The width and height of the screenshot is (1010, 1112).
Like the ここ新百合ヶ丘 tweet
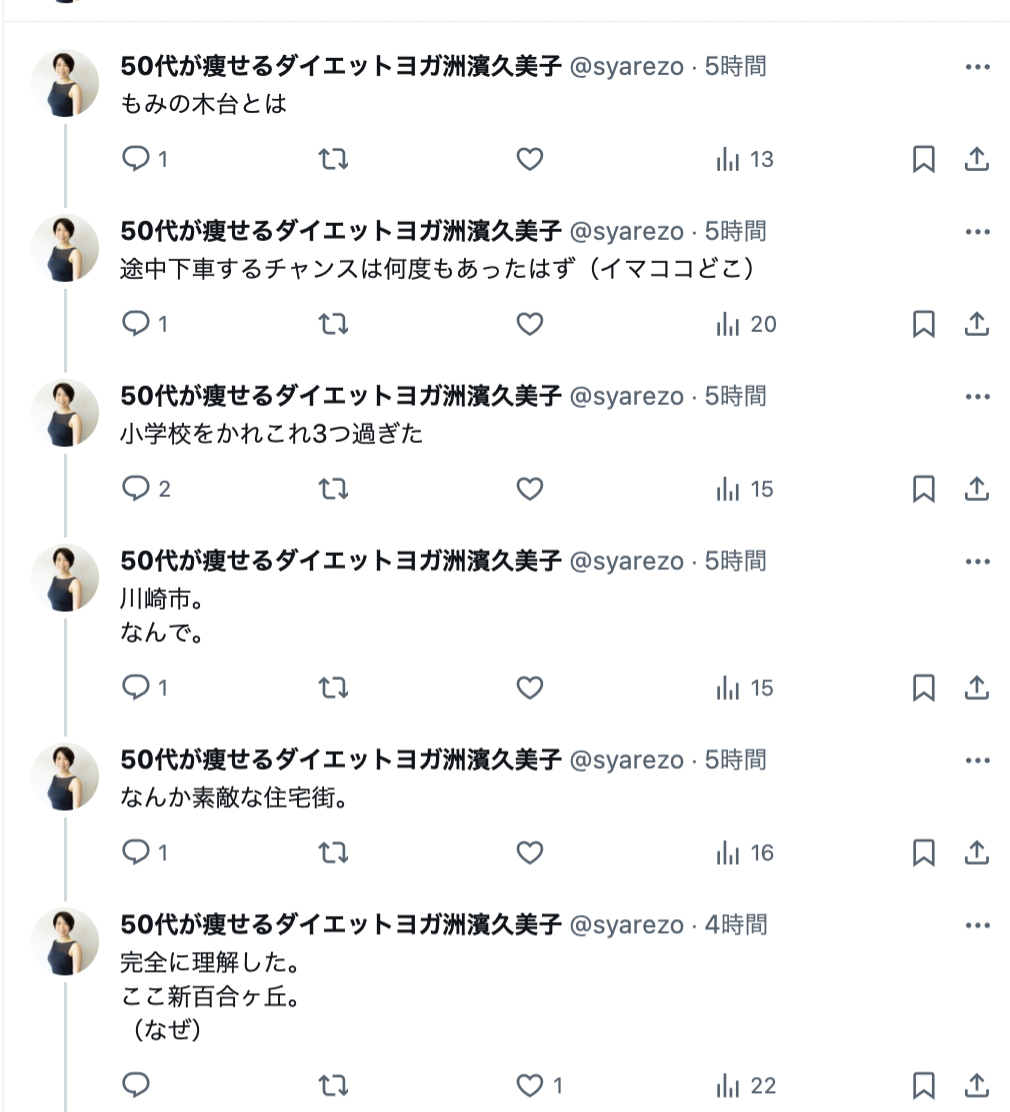point(529,1086)
